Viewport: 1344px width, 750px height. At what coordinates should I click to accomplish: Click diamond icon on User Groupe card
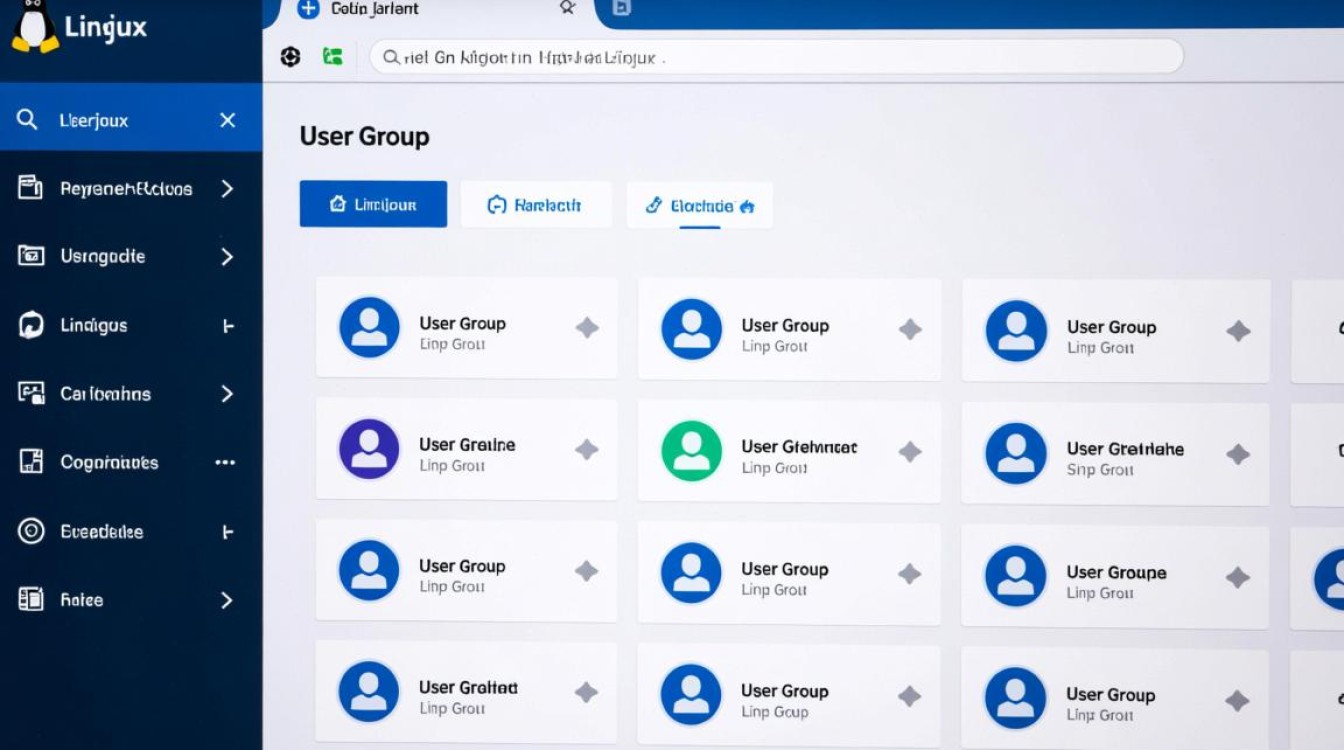[x=1238, y=577]
